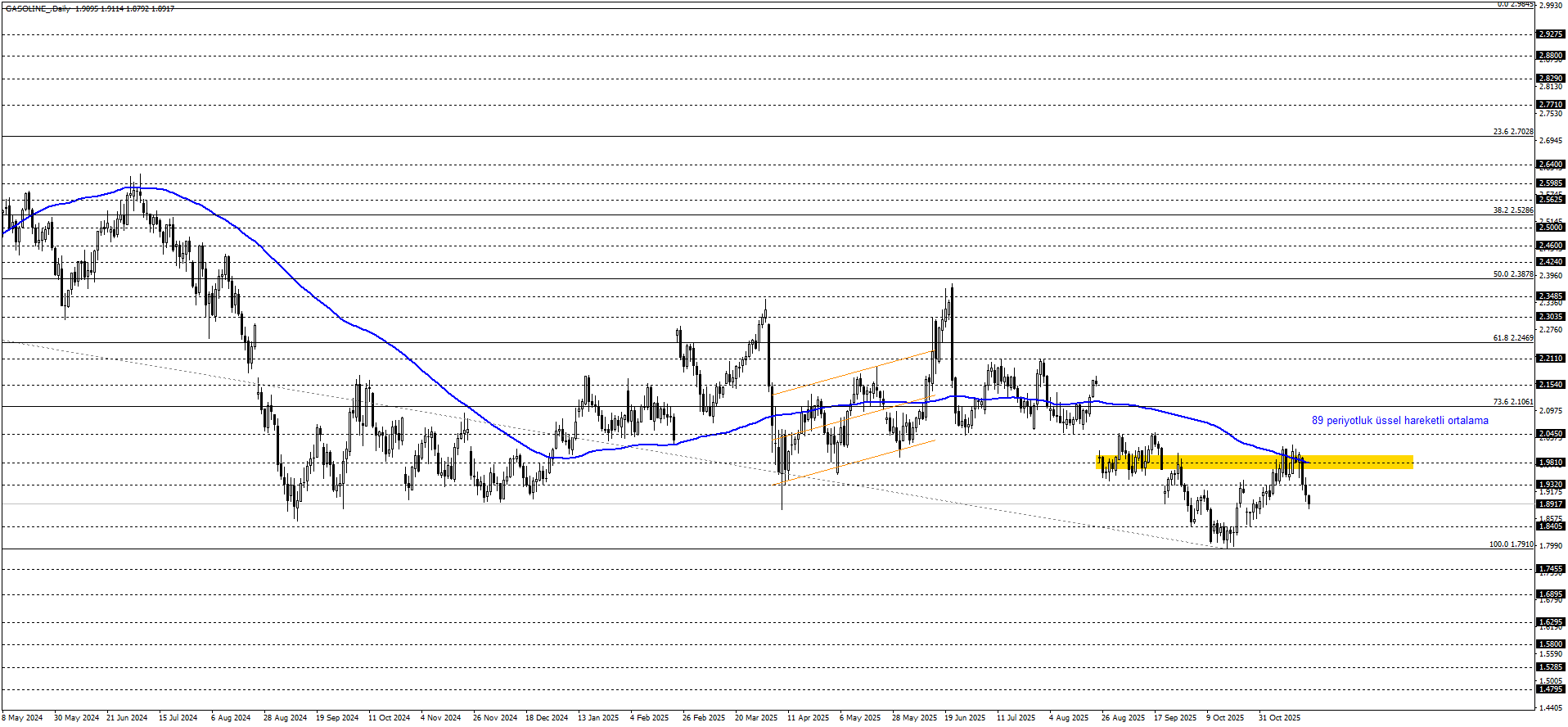
Task: Click the 1.9320 price level tag
Action: [x=1551, y=485]
